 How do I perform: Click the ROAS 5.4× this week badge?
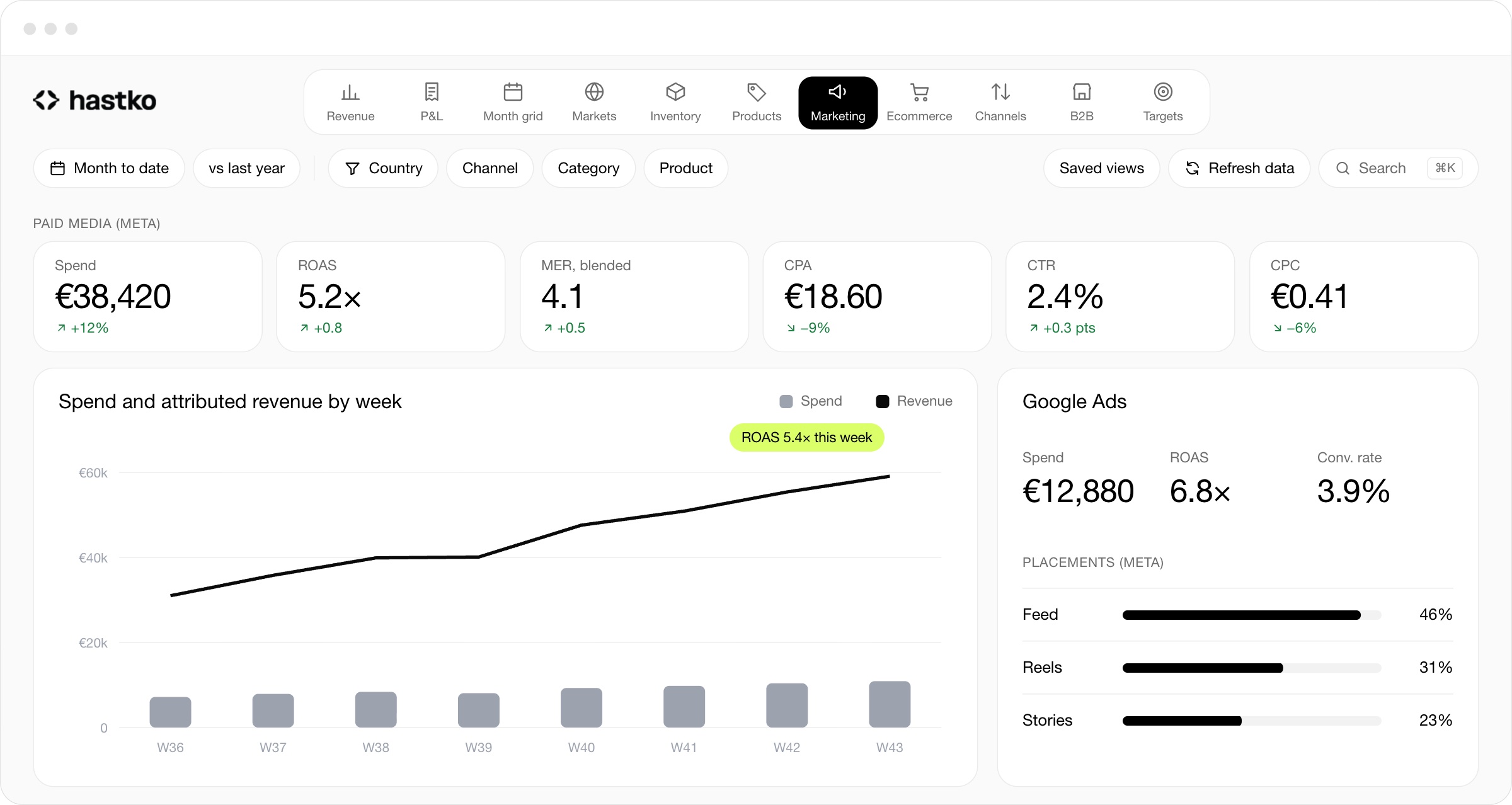point(806,437)
